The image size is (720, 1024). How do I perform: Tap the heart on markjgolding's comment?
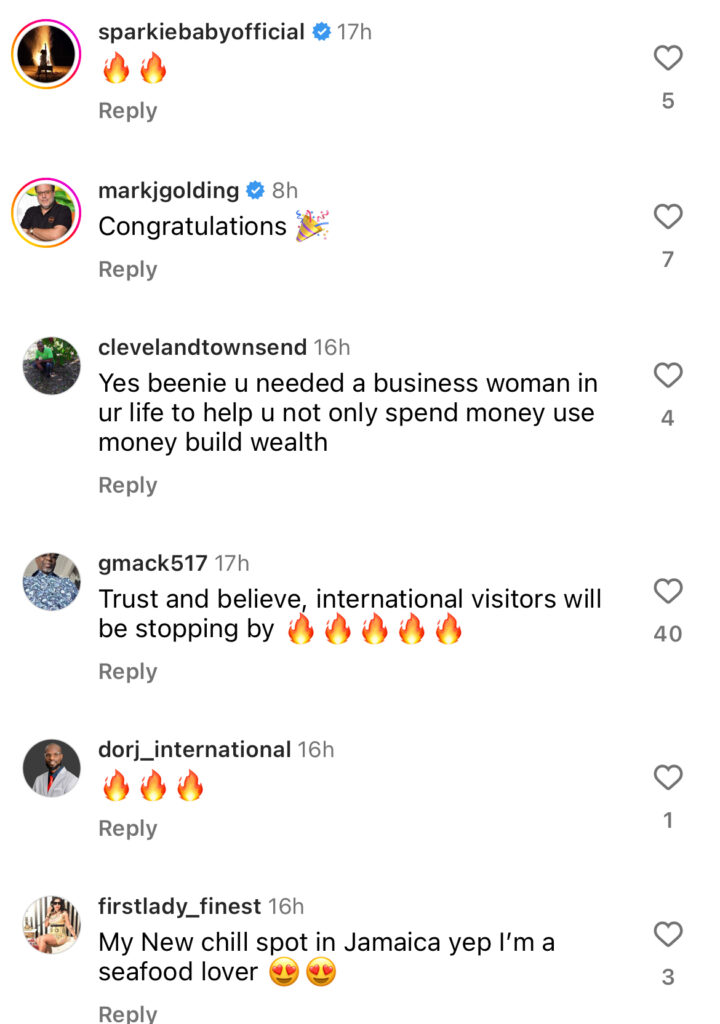coord(668,217)
